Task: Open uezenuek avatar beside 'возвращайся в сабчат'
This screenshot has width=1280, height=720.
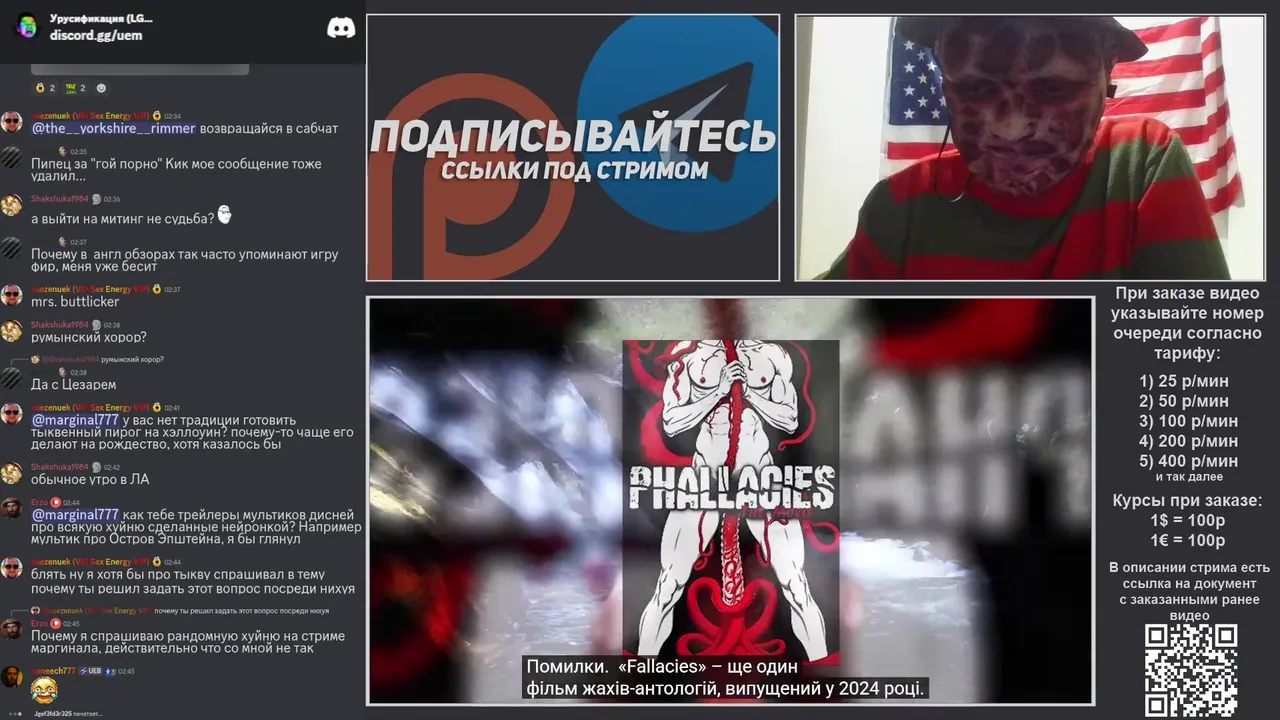Action: tap(12, 122)
